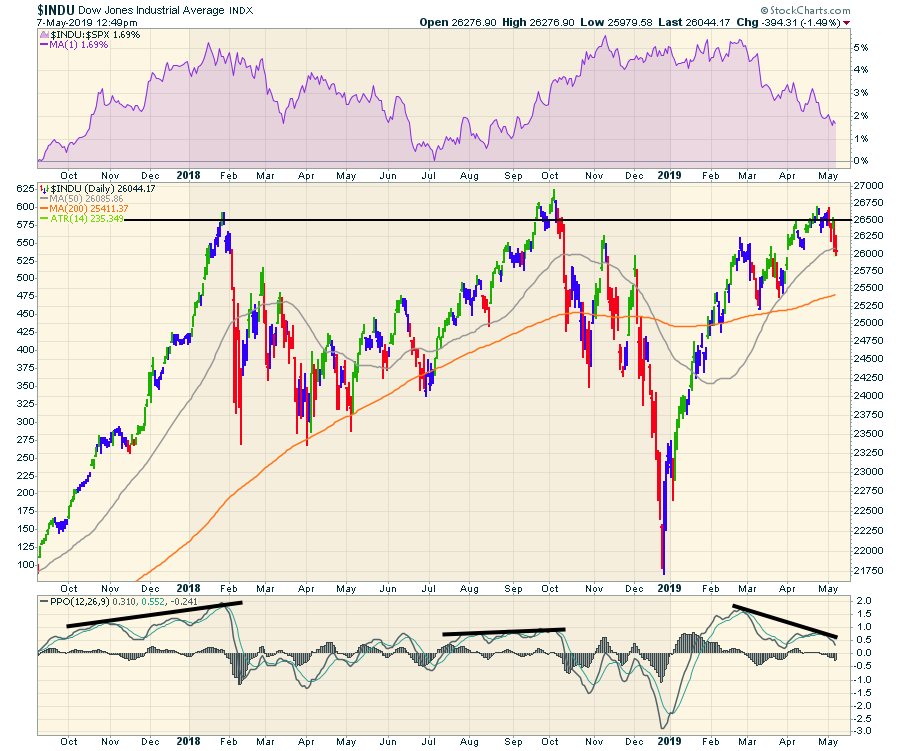Click the Jul label under the PPO panel

[429, 741]
